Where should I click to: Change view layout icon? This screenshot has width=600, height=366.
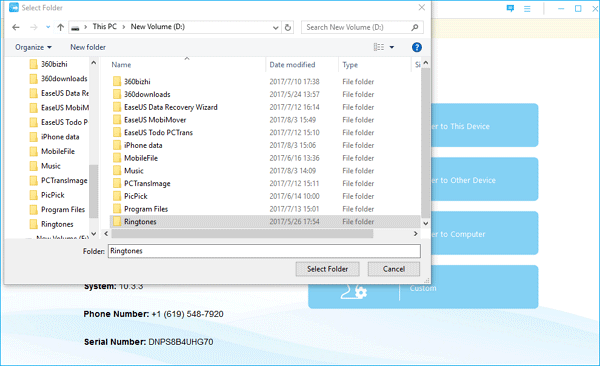tap(379, 47)
